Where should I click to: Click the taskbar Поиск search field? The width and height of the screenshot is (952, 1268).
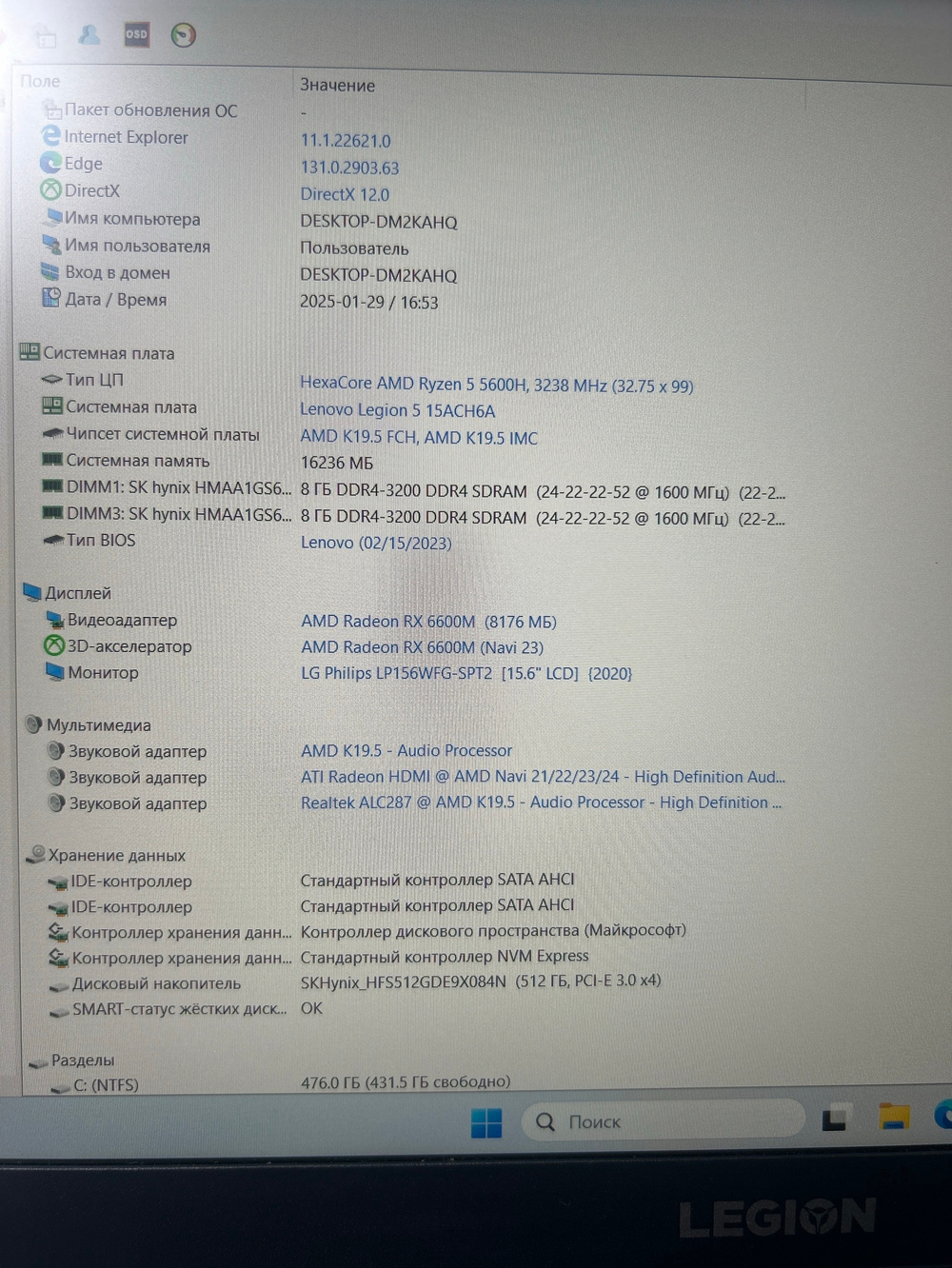tap(662, 1122)
